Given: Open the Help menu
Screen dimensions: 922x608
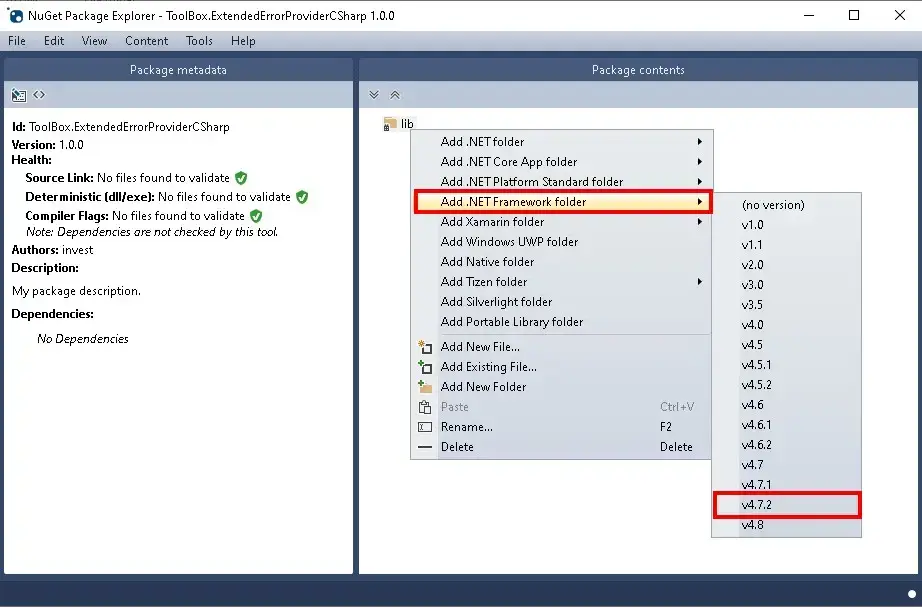Looking at the screenshot, I should point(243,41).
